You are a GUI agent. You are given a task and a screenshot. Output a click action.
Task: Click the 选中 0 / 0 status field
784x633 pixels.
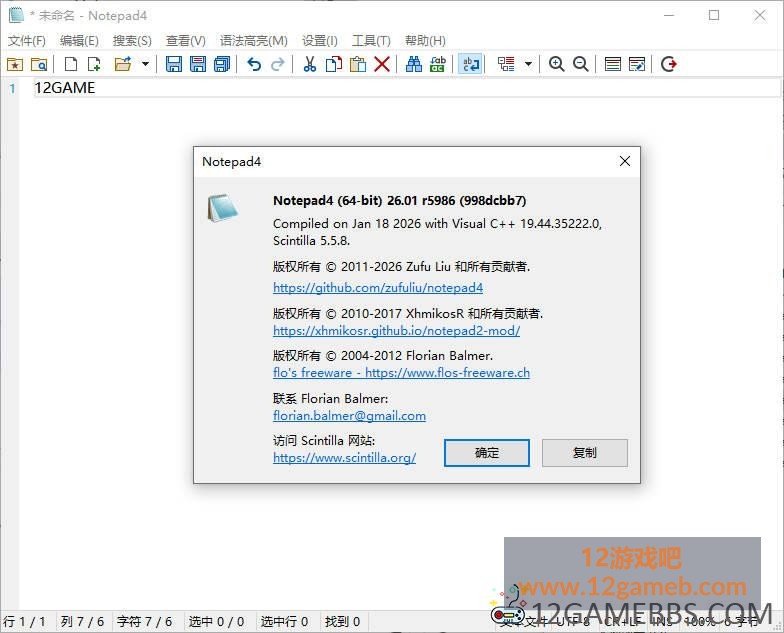pos(216,622)
